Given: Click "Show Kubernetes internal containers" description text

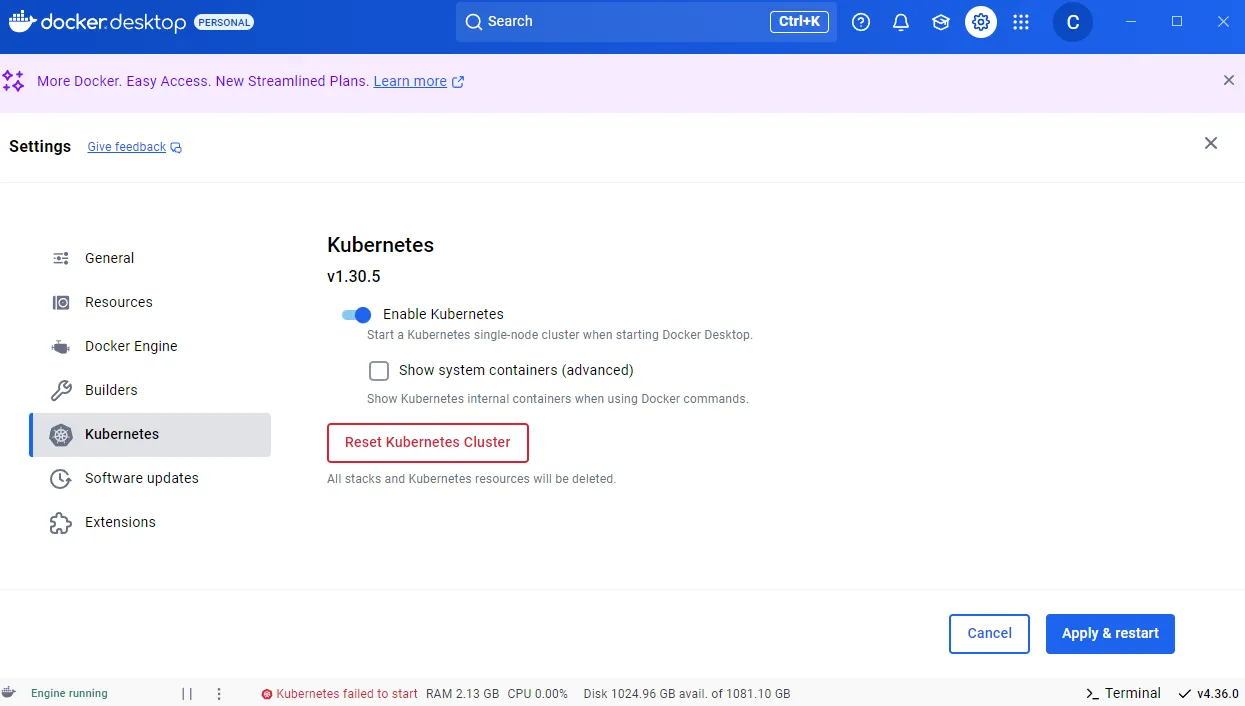Looking at the screenshot, I should point(558,399).
